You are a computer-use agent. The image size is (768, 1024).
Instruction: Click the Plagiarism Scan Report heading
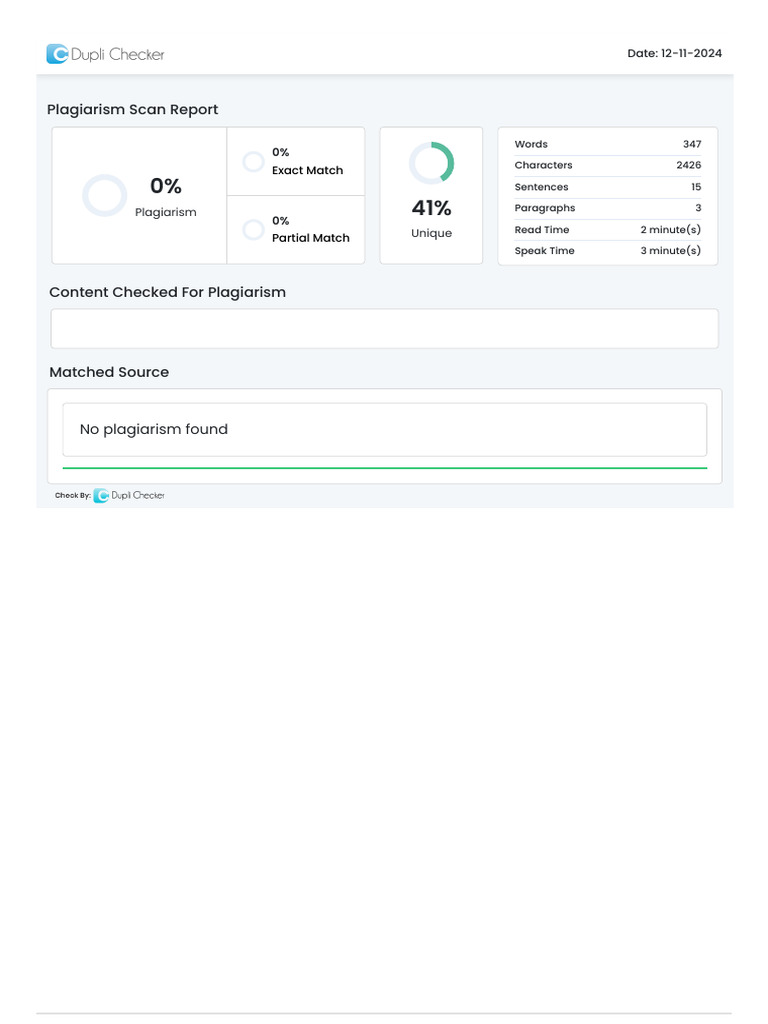(133, 109)
